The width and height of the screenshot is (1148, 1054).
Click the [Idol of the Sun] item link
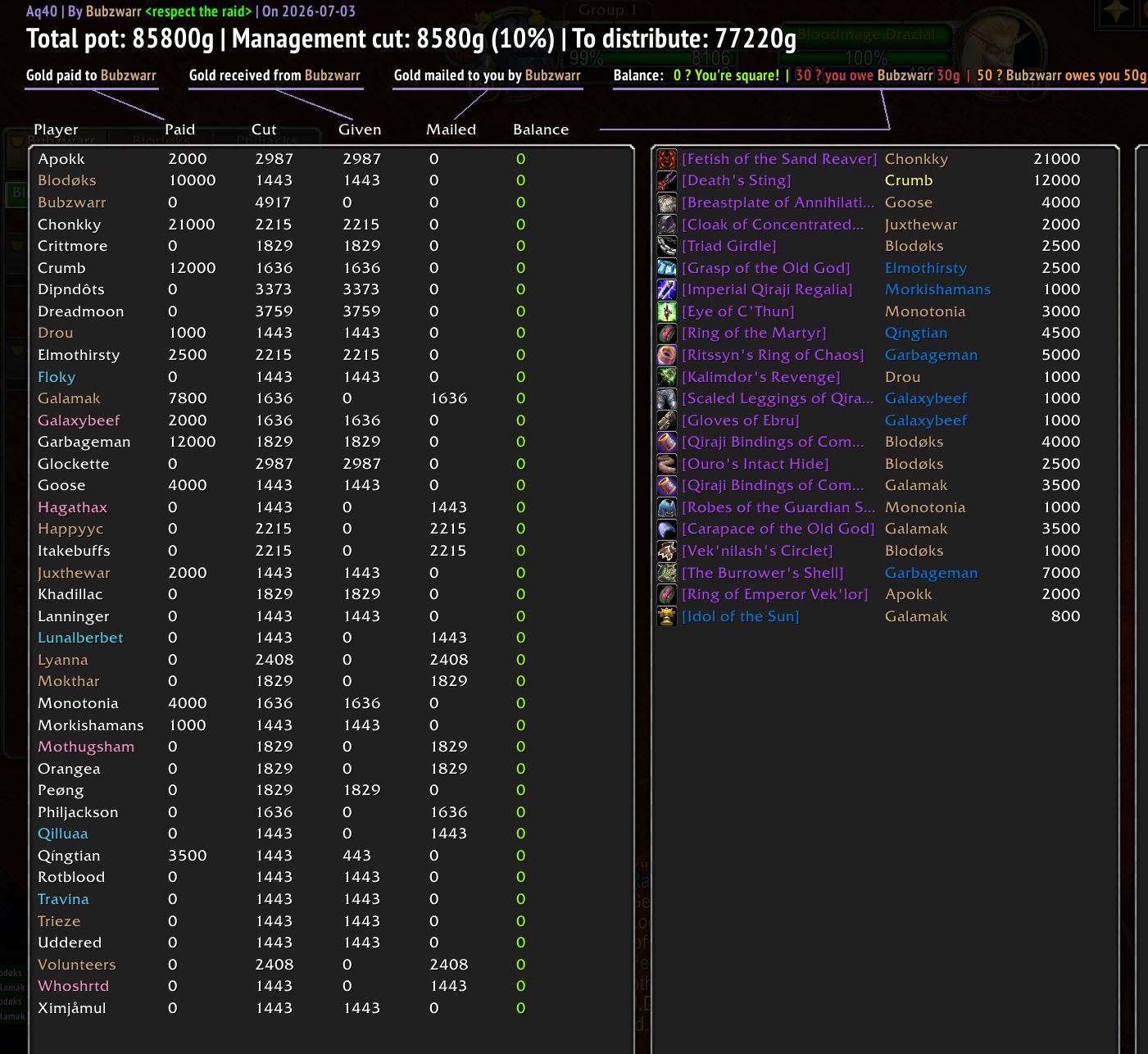tap(741, 616)
